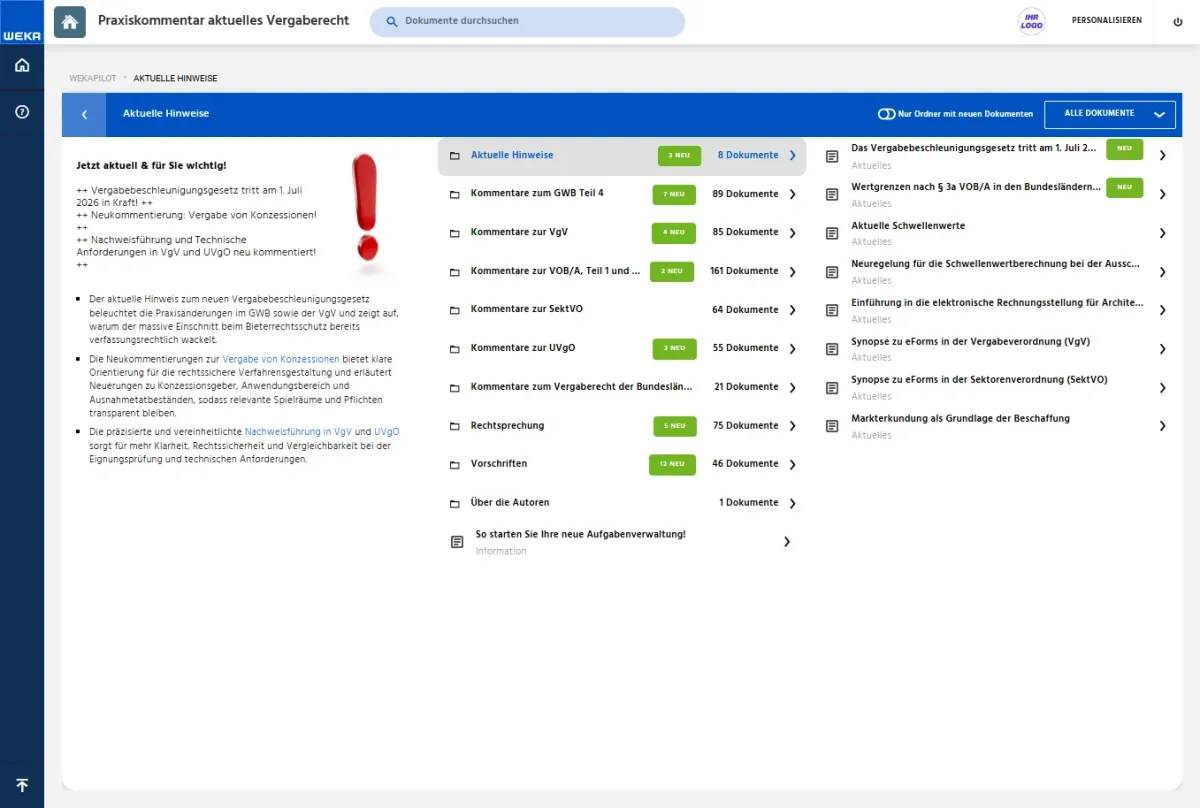Click folder icon of Über die Autoren
Viewport: 1200px width, 808px height.
455,503
